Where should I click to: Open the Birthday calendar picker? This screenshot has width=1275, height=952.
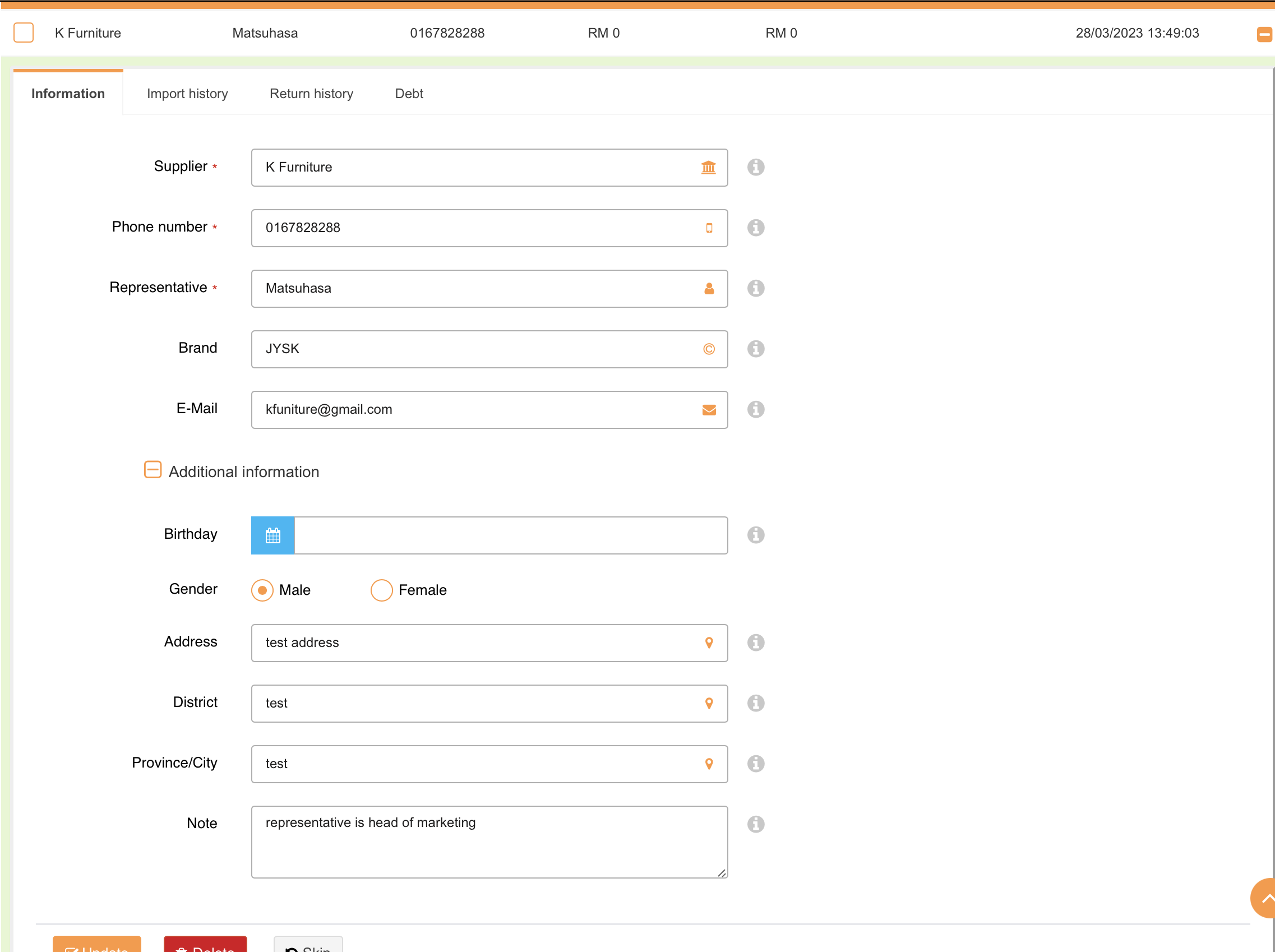pos(272,535)
